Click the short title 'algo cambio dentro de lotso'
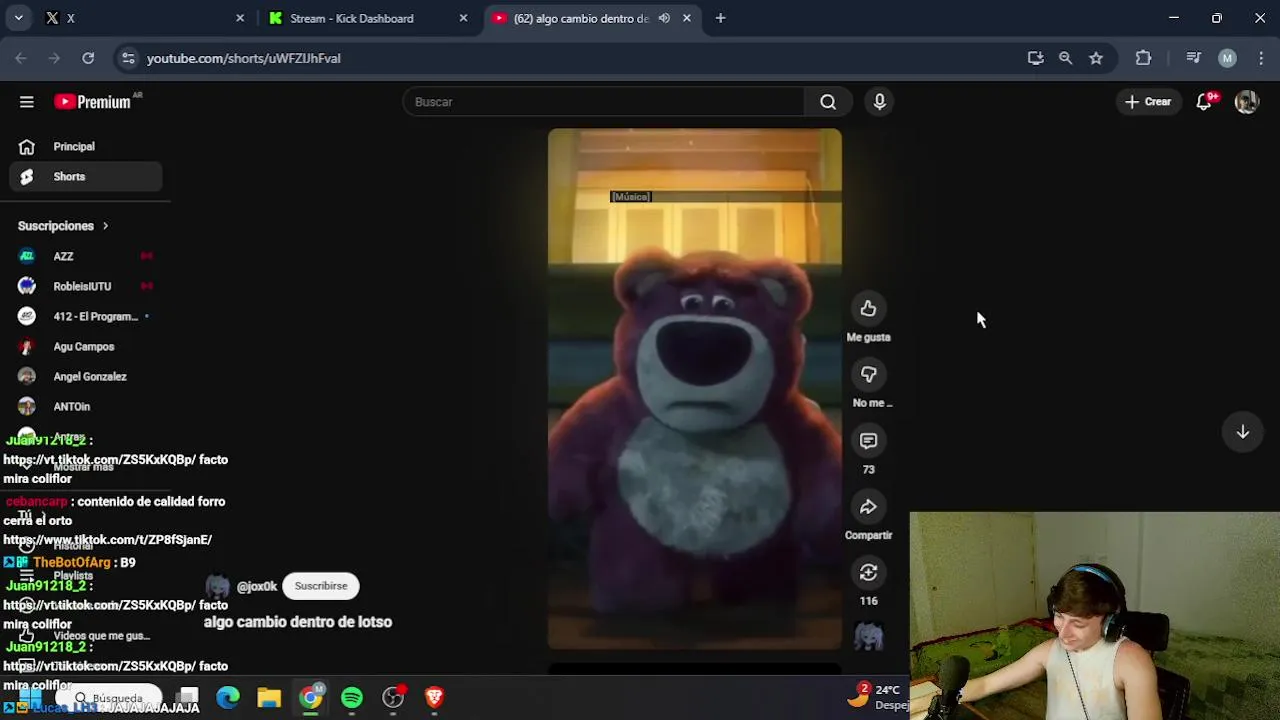Viewport: 1280px width, 720px height. (x=298, y=622)
